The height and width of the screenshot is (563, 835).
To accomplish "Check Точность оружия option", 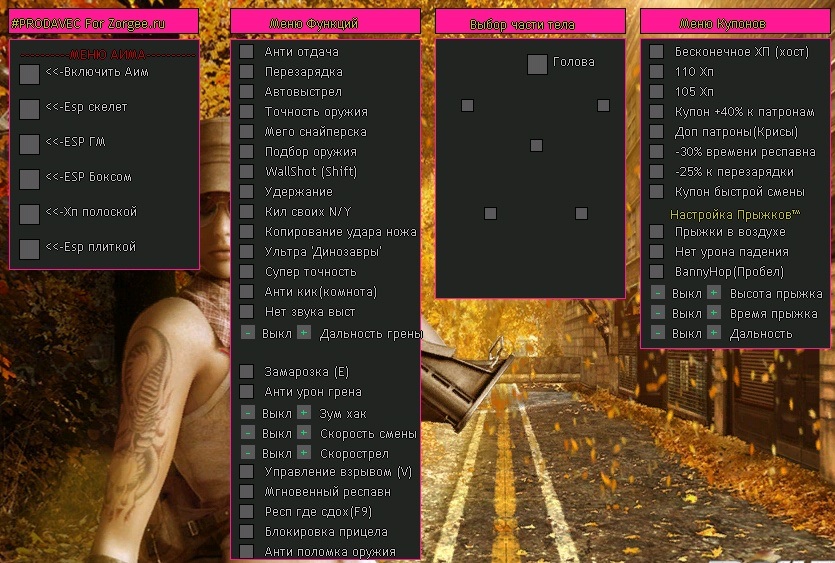I will point(247,111).
